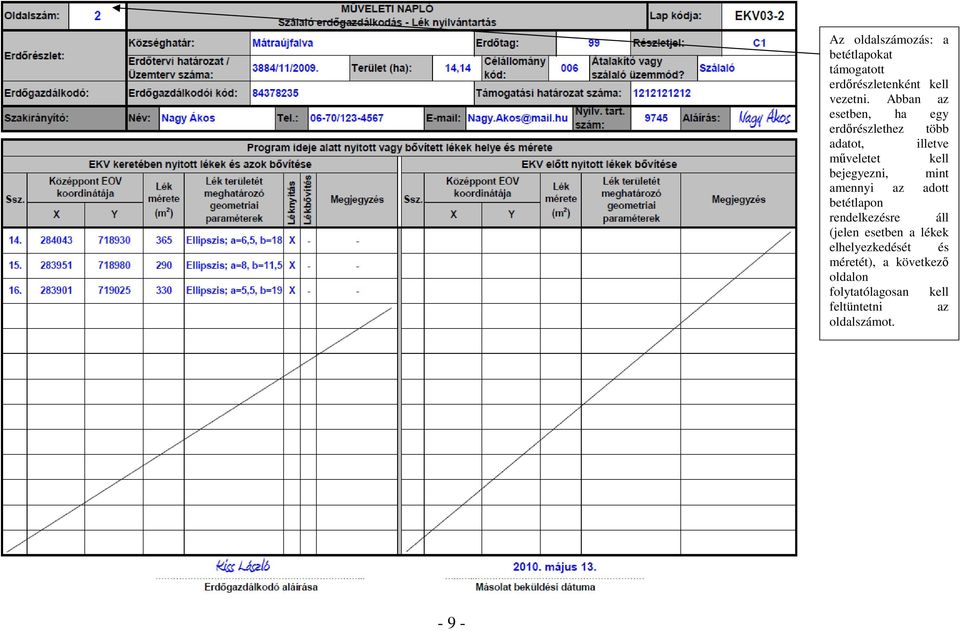
Task: Click the Kiss László signature
Action: [243, 566]
